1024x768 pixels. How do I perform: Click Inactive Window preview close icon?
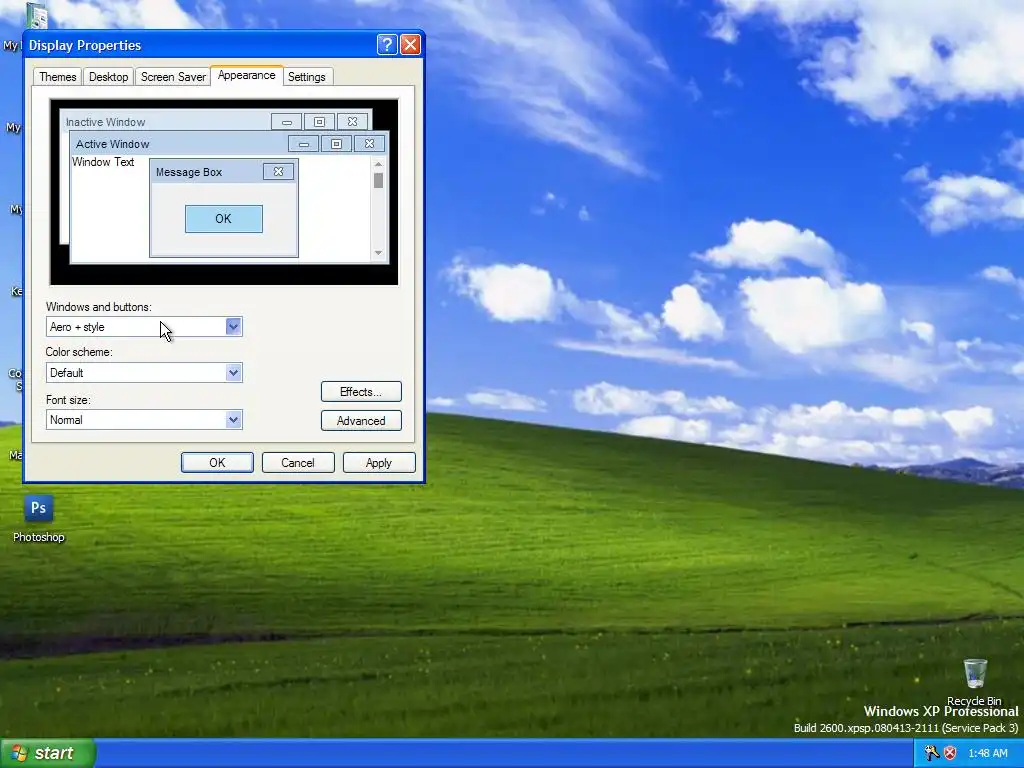coord(352,122)
